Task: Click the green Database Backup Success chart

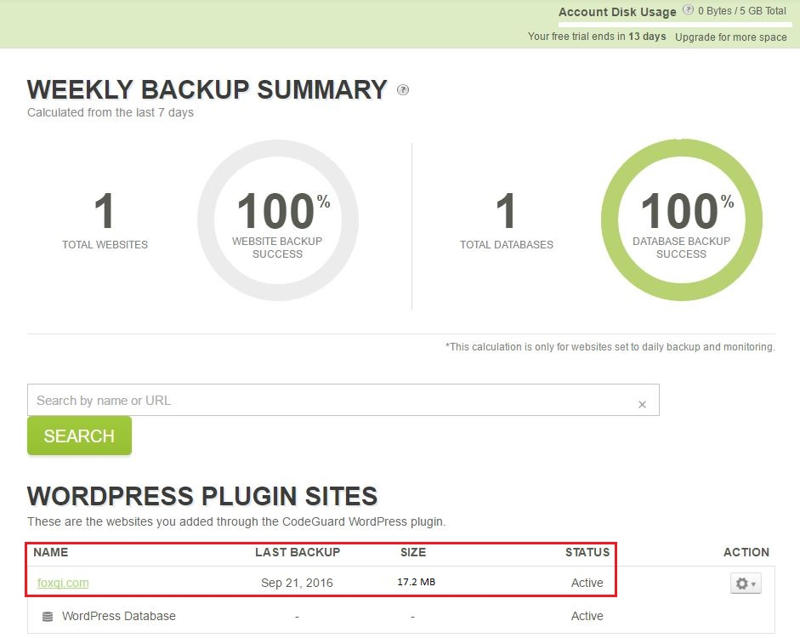Action: [x=681, y=221]
